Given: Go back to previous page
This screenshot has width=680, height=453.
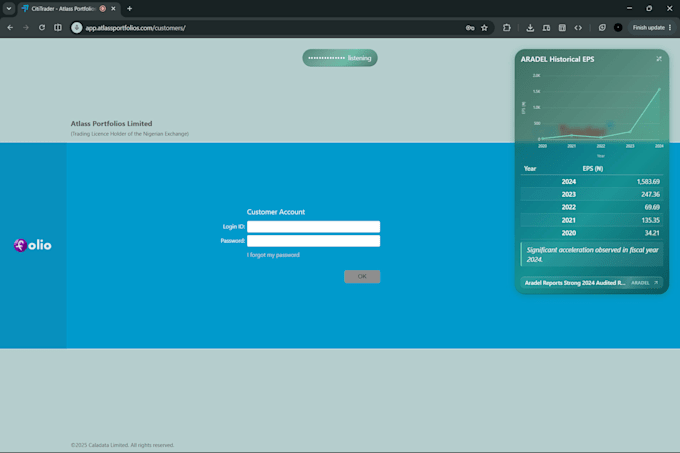Looking at the screenshot, I should click(x=10, y=28).
